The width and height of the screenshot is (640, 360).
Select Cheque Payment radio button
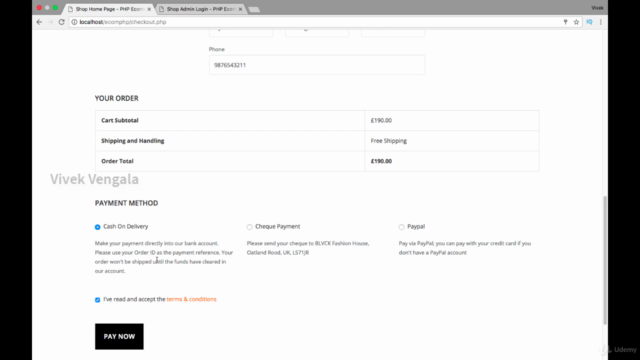point(249,227)
